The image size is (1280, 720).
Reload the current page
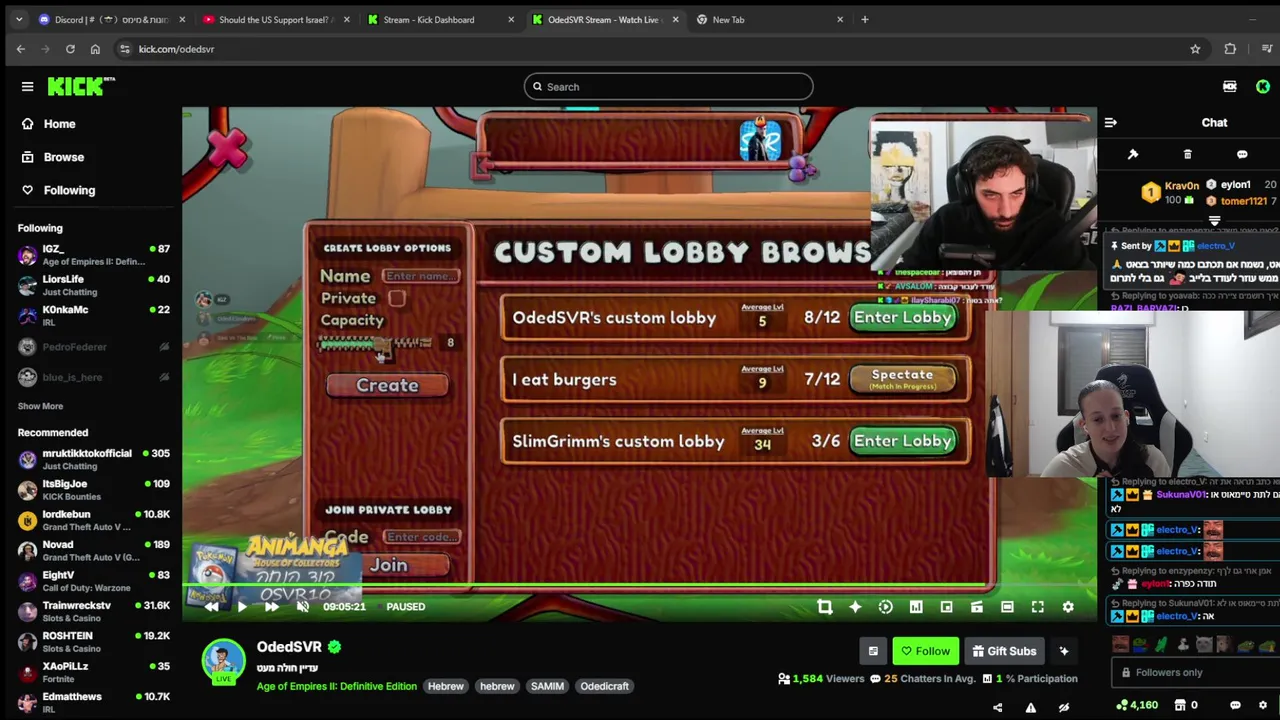tap(70, 49)
